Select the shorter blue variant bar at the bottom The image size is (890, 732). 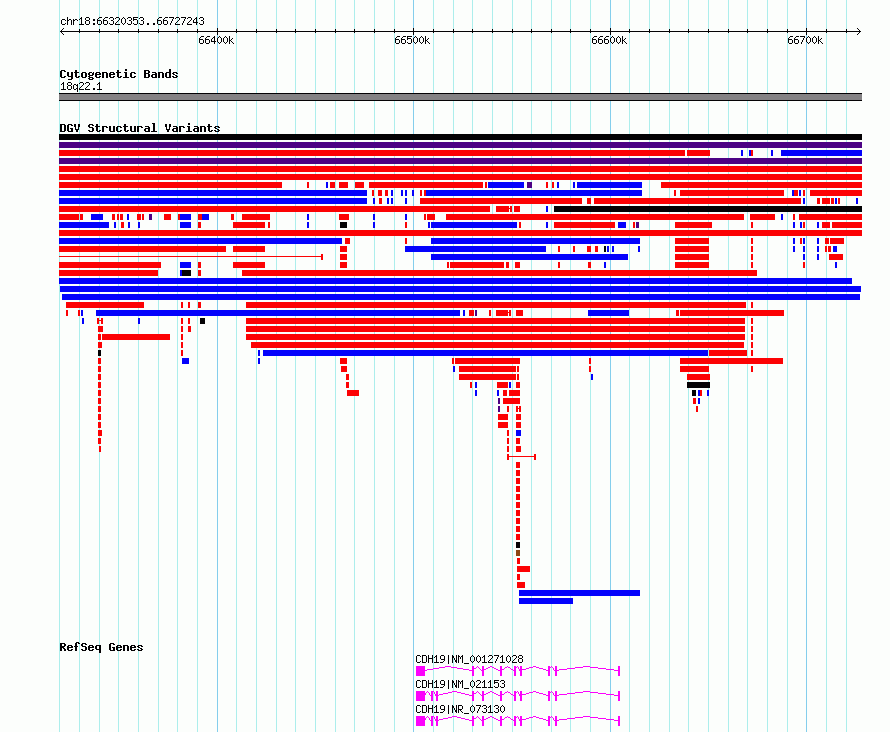[x=546, y=601]
